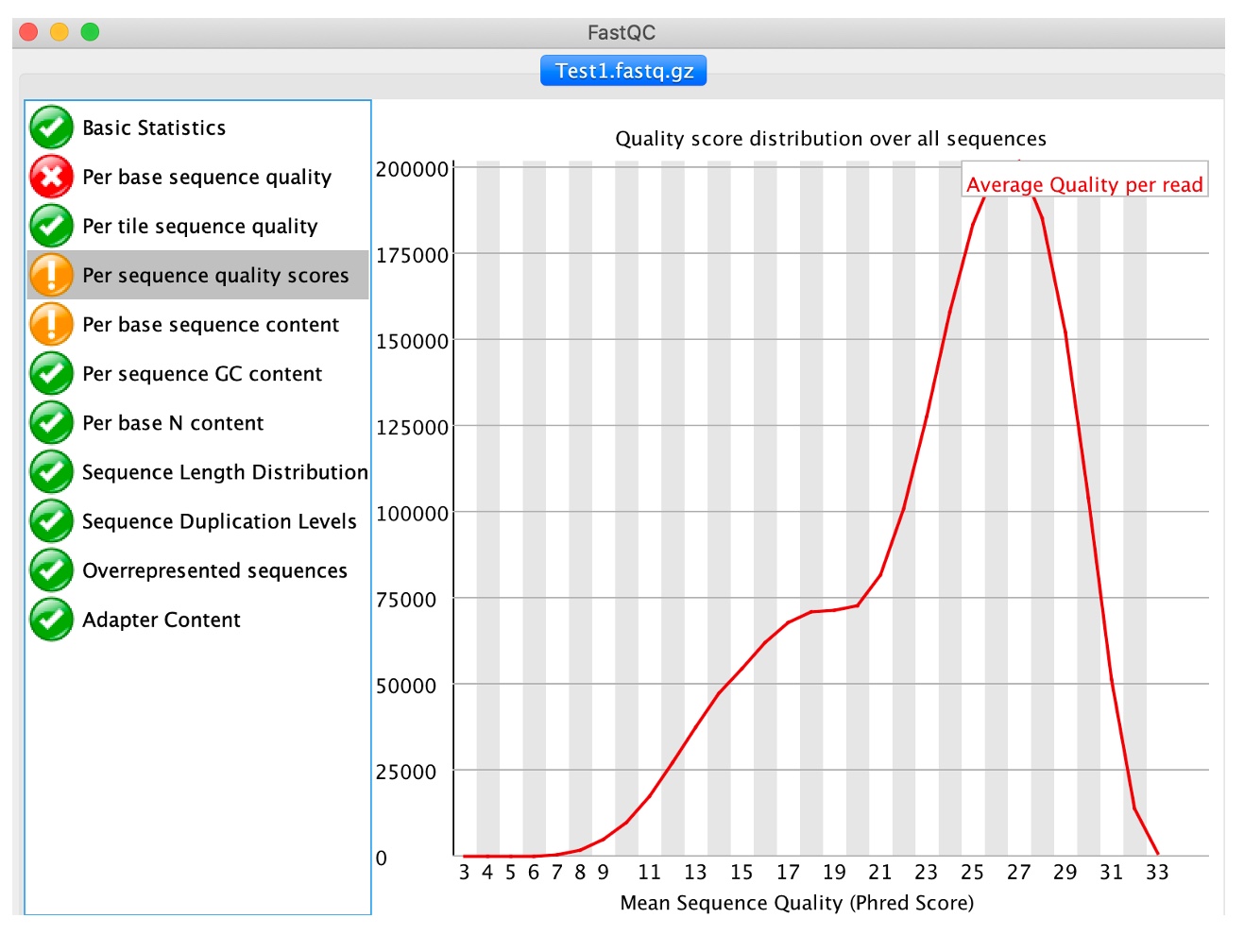Screen dimensions: 1244x952
Task: Click the orange warning icon for Per sequence quality scores
Action: click(x=51, y=275)
